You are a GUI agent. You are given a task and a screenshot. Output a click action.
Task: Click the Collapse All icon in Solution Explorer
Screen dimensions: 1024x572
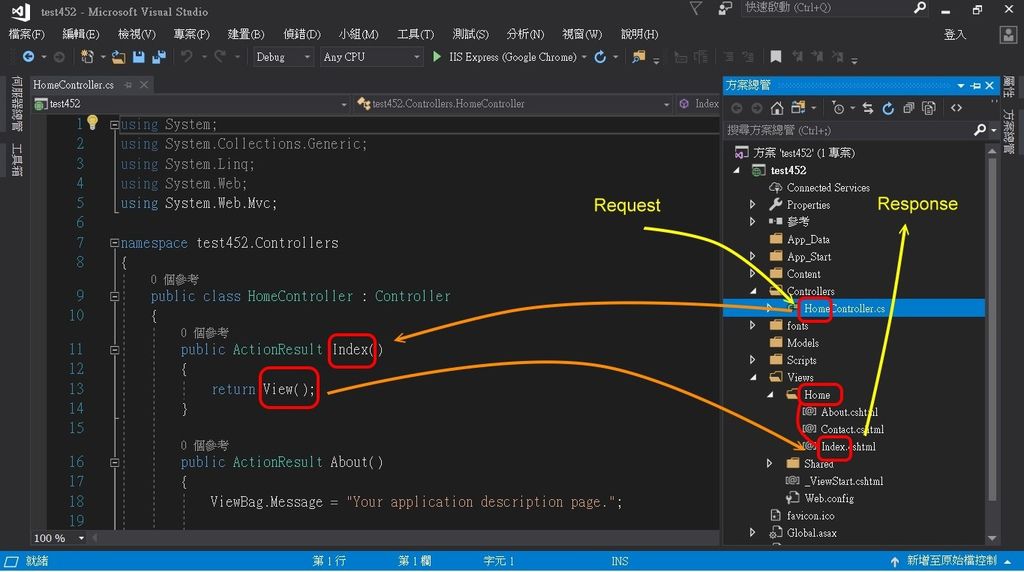click(x=908, y=108)
